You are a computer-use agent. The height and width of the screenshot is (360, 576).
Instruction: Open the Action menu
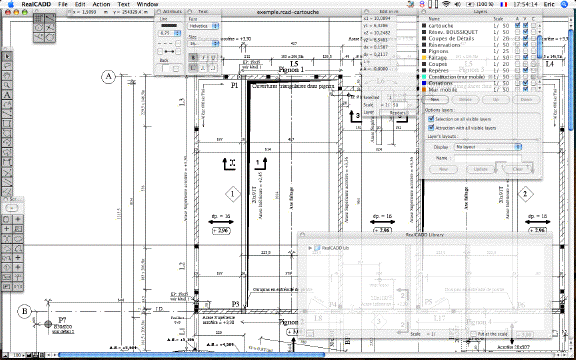101,4
